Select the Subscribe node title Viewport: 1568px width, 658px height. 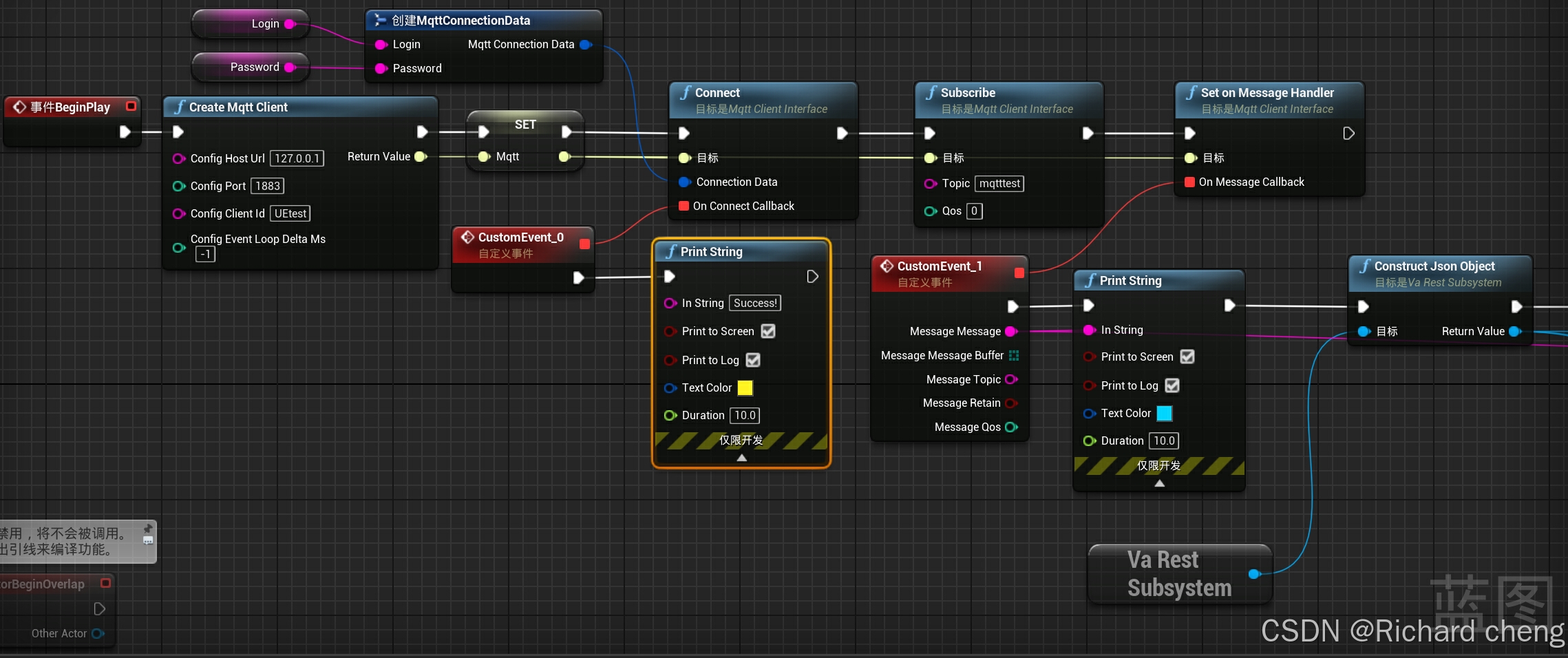968,93
